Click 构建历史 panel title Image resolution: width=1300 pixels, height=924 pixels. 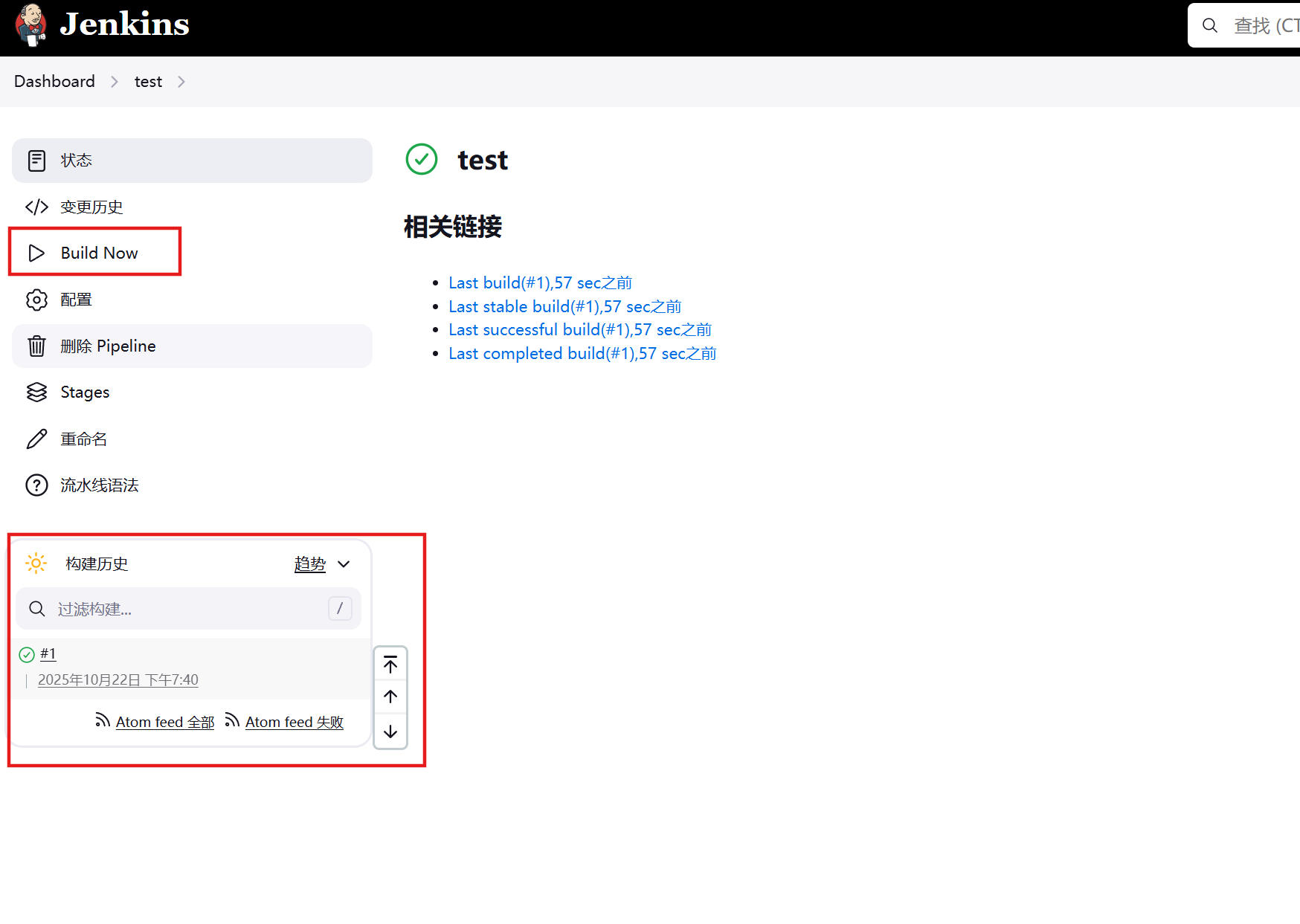pyautogui.click(x=97, y=563)
